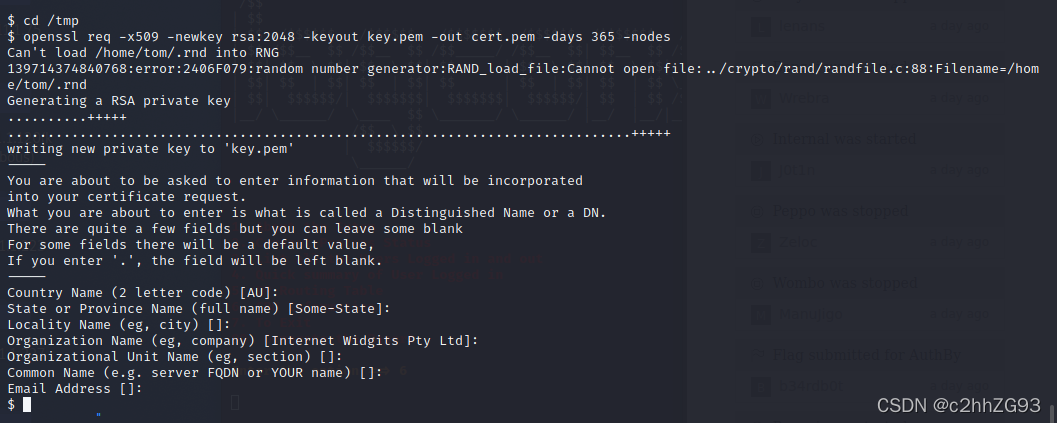1057x423 pixels.
Task: Click the "Common Name (e.g. server FQDN" line
Action: [x=194, y=372]
